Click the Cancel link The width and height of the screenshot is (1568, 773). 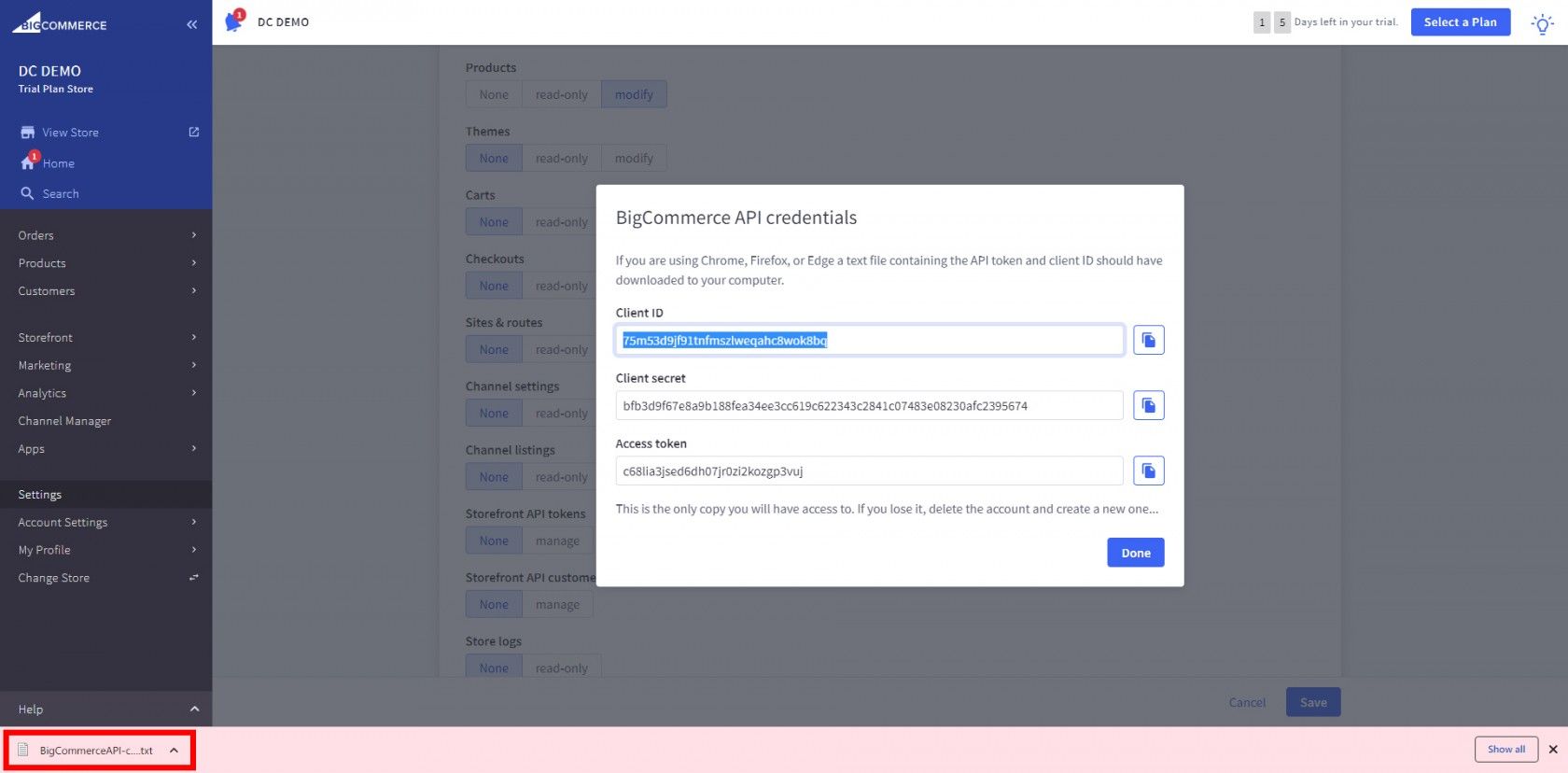[1248, 703]
